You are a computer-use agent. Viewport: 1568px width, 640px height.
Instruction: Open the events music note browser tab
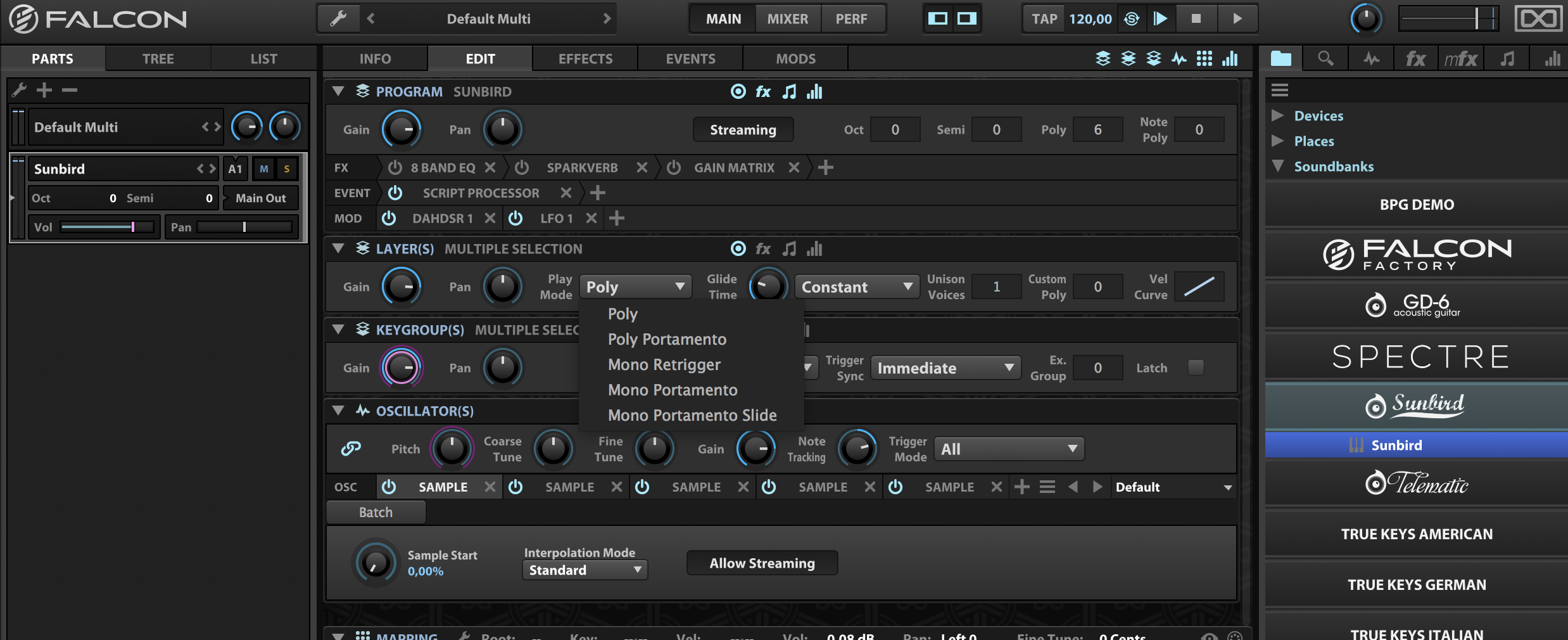tap(1508, 59)
